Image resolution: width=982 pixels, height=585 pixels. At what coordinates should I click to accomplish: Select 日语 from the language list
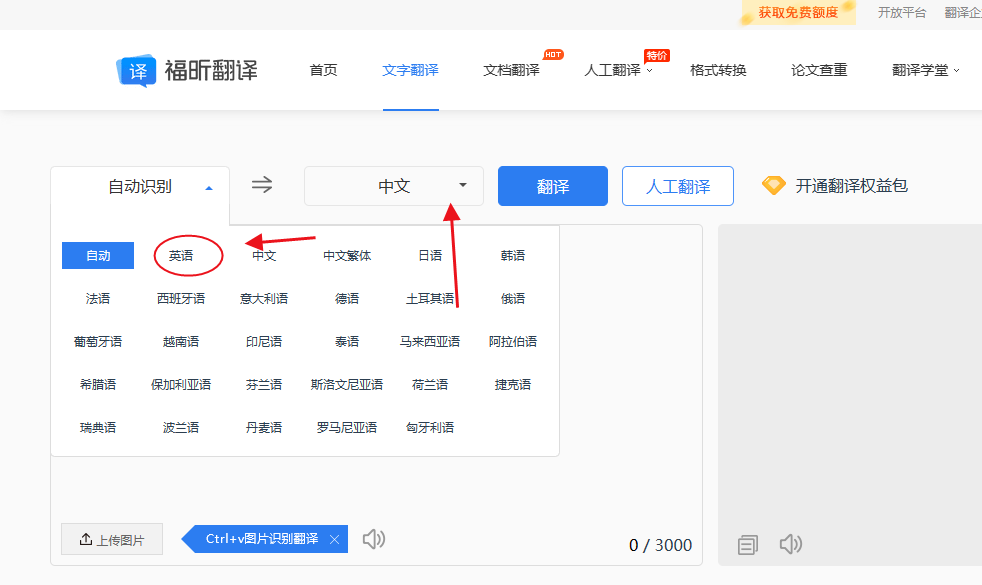pyautogui.click(x=429, y=255)
